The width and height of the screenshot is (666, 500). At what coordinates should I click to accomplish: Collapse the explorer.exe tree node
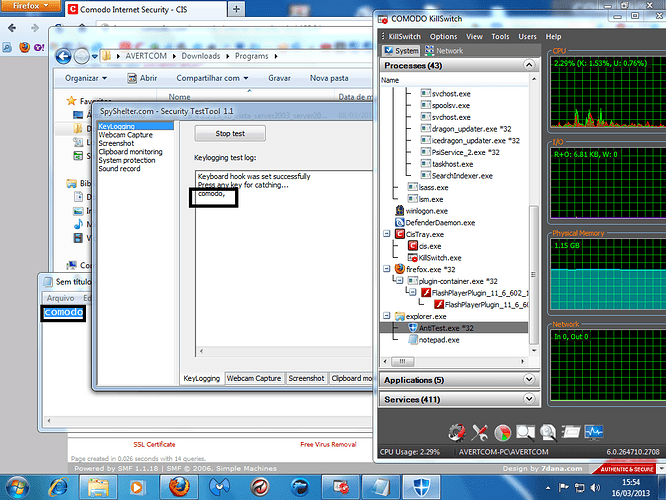click(387, 316)
